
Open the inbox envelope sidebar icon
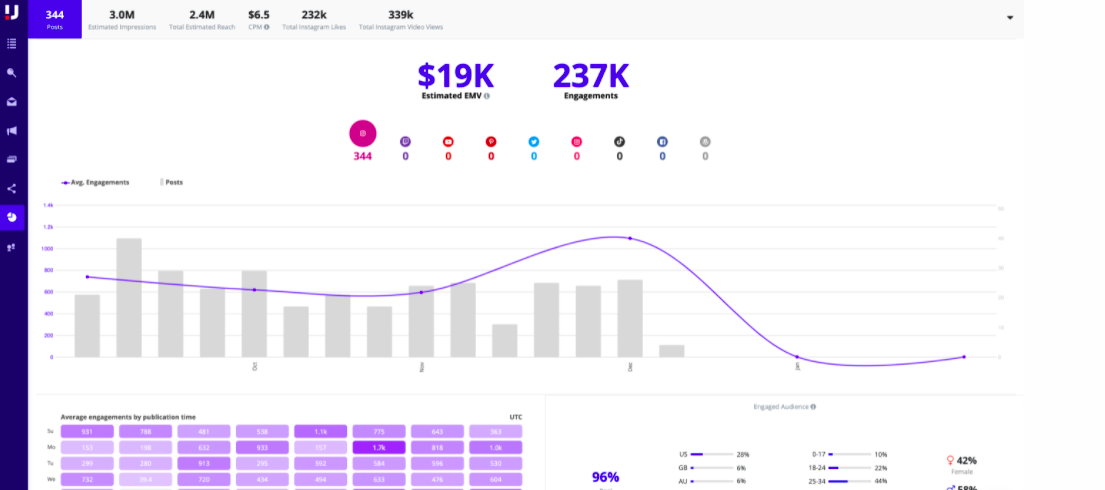pyautogui.click(x=11, y=102)
